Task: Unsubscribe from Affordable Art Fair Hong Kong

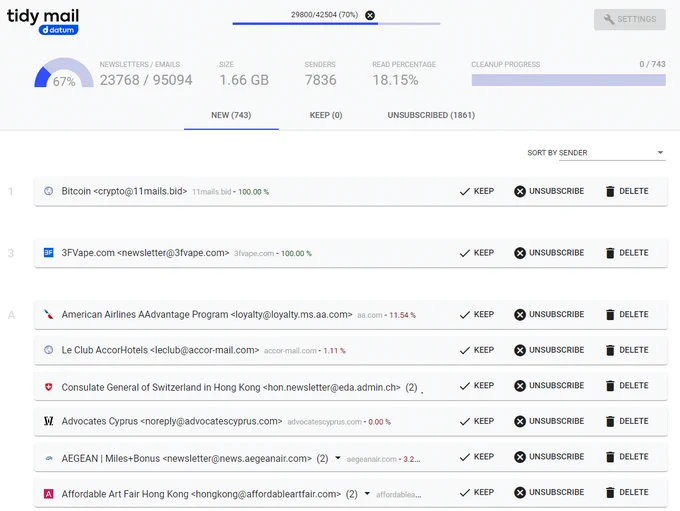Action: point(549,492)
